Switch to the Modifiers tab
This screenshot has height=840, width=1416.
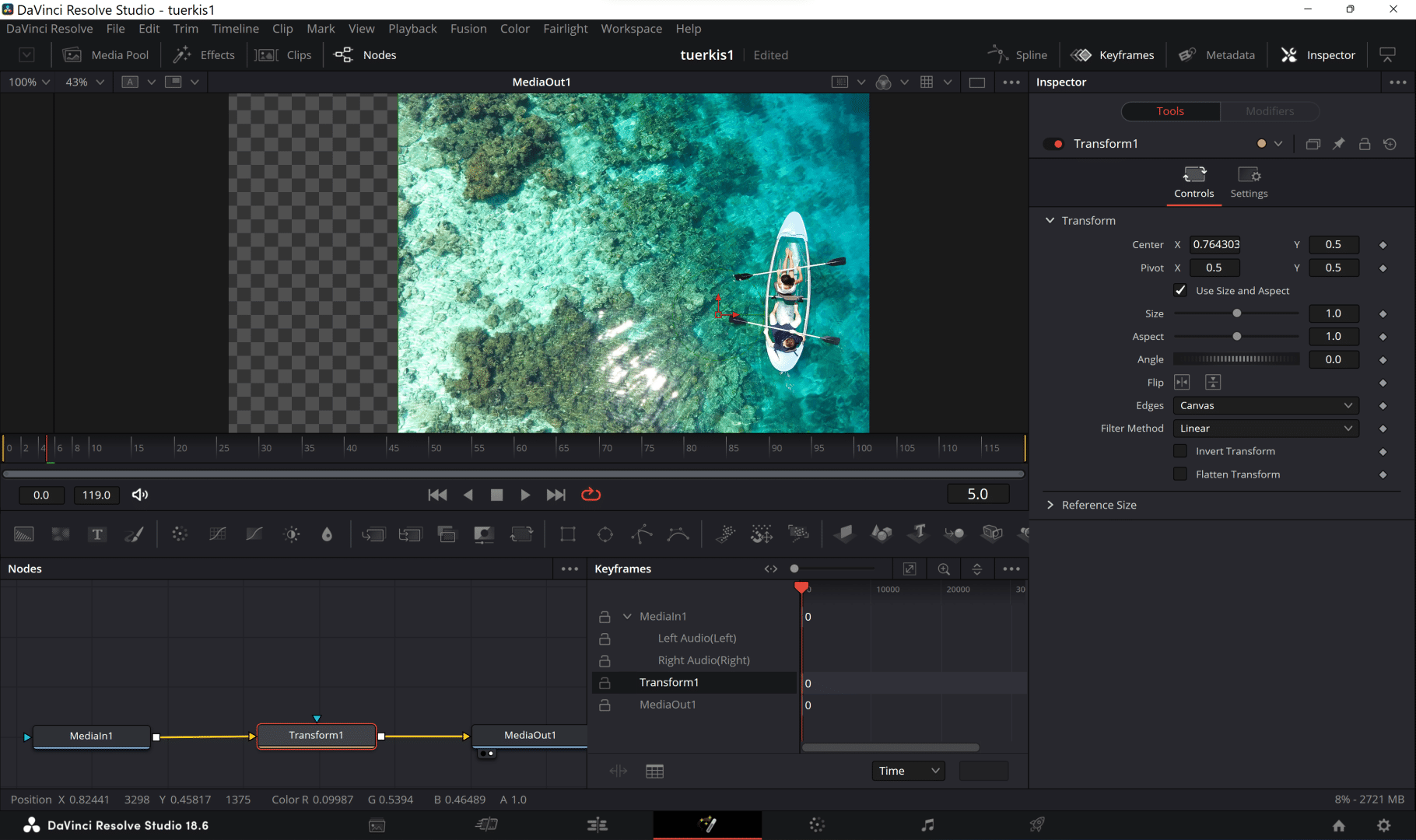(1269, 111)
